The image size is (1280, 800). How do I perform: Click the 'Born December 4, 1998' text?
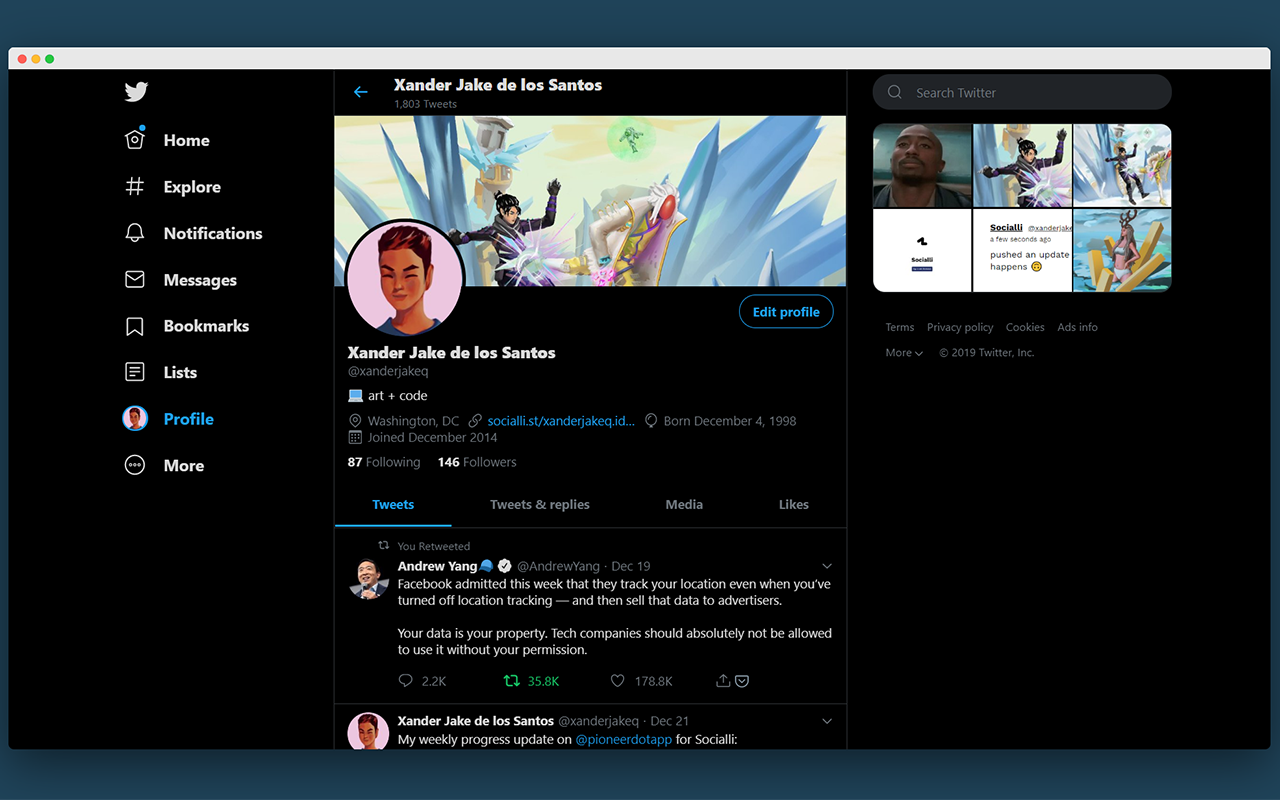[x=730, y=421]
